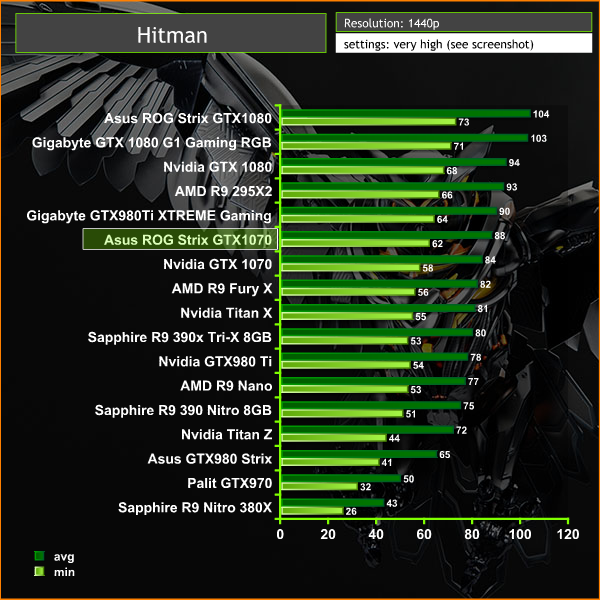This screenshot has height=600, width=600.
Task: Click the x-axis tick label 20
Action: point(328,534)
